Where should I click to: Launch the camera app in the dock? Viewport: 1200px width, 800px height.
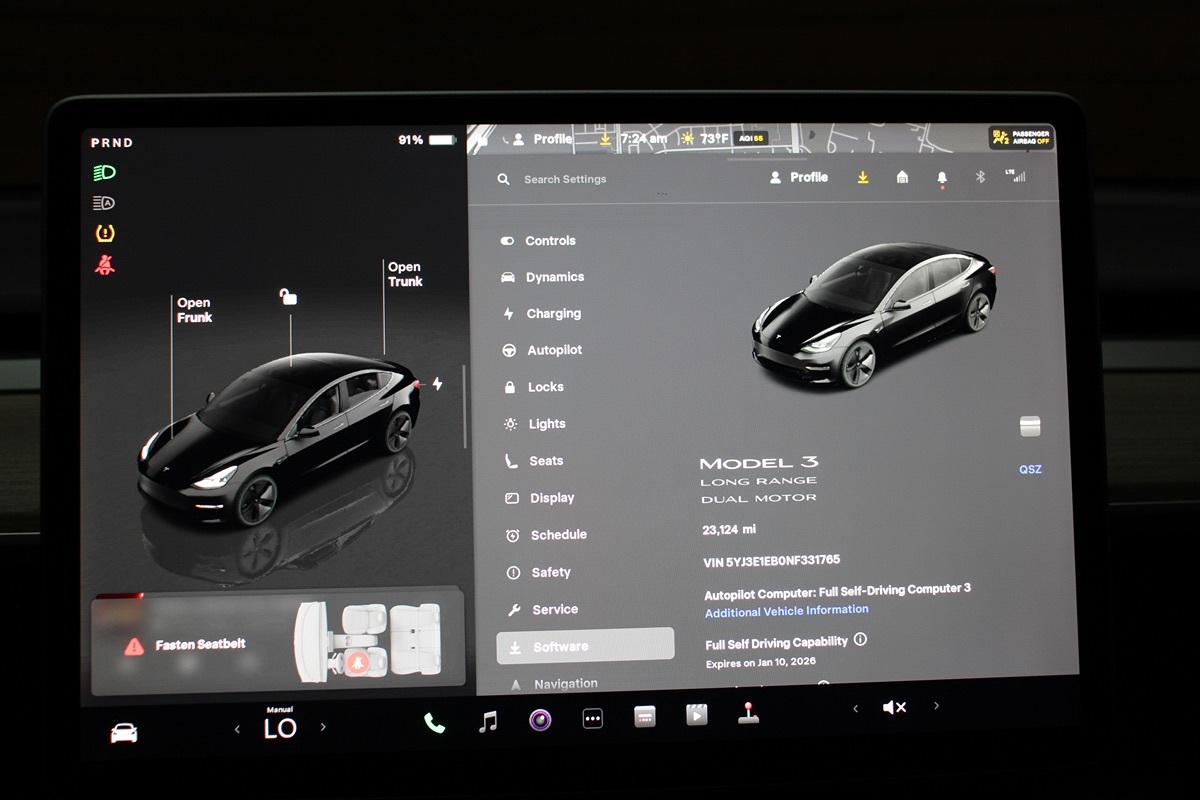(540, 719)
